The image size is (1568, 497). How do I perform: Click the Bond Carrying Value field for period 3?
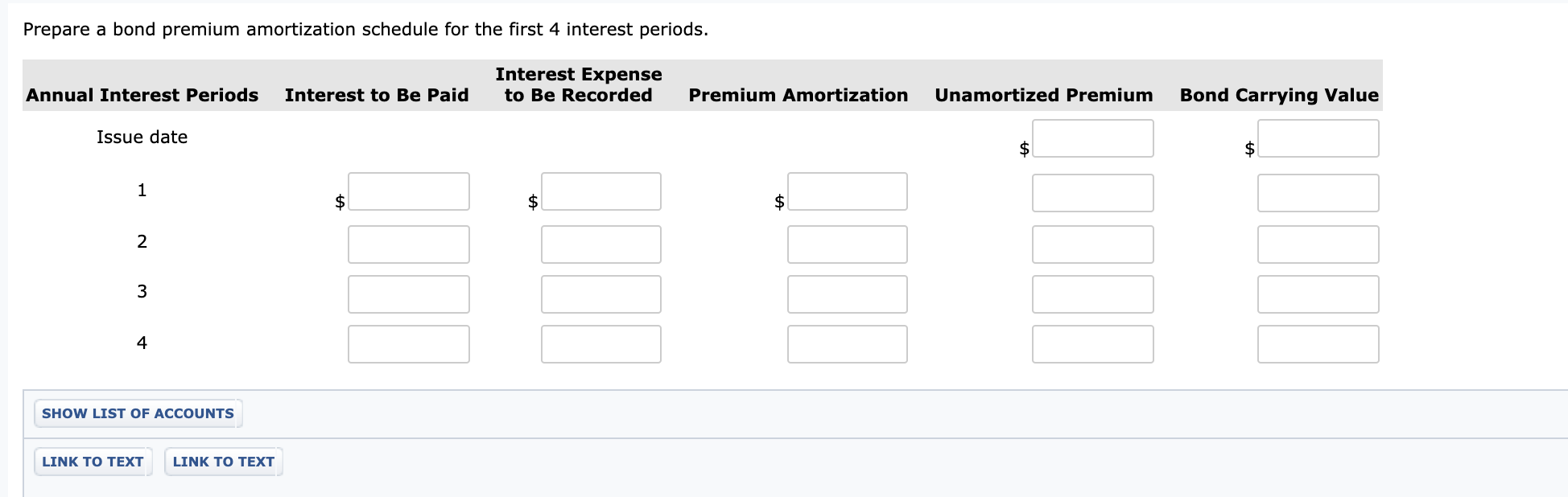coord(1318,294)
